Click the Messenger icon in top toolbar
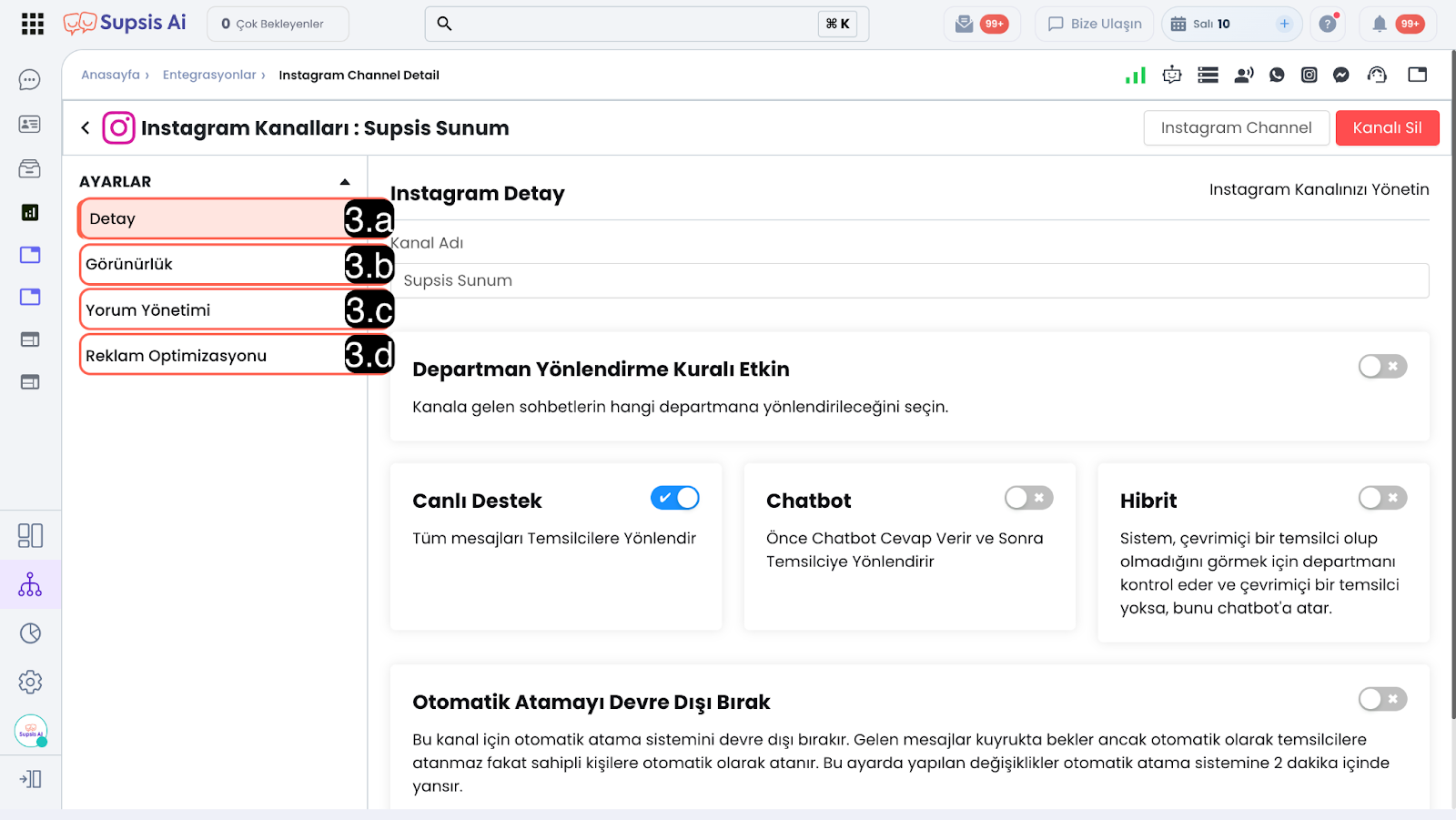This screenshot has height=820, width=1456. (1340, 75)
